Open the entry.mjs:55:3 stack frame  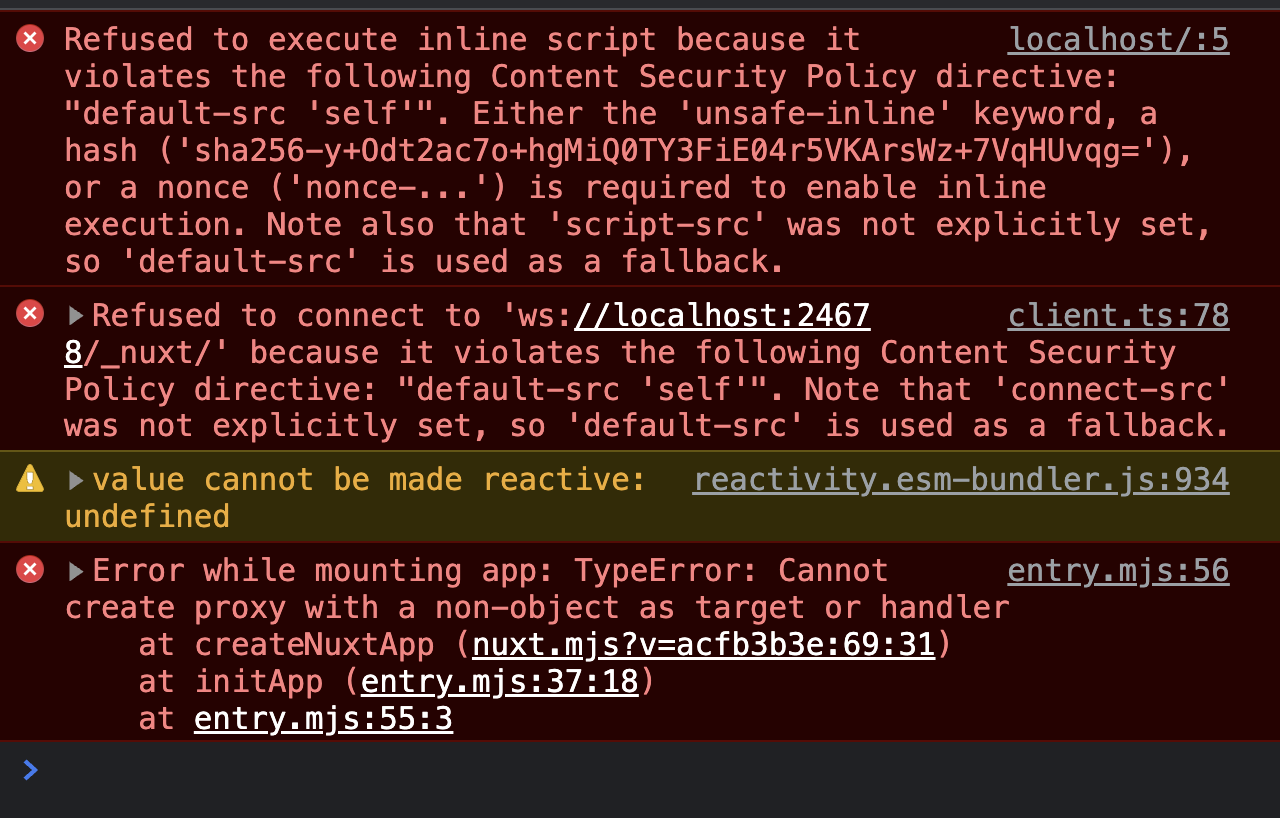[323, 718]
